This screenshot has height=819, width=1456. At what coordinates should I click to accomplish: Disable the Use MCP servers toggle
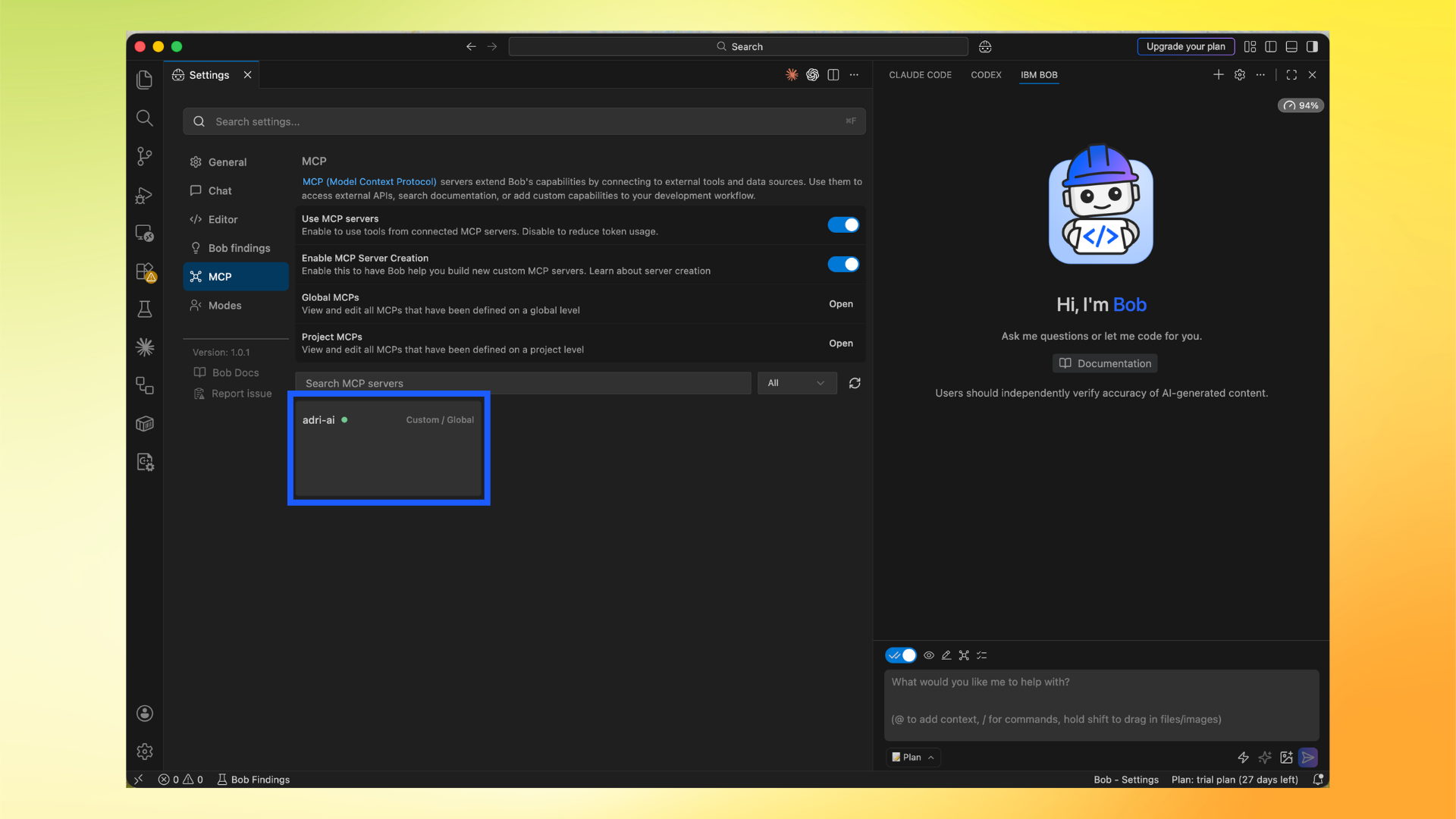click(x=843, y=224)
